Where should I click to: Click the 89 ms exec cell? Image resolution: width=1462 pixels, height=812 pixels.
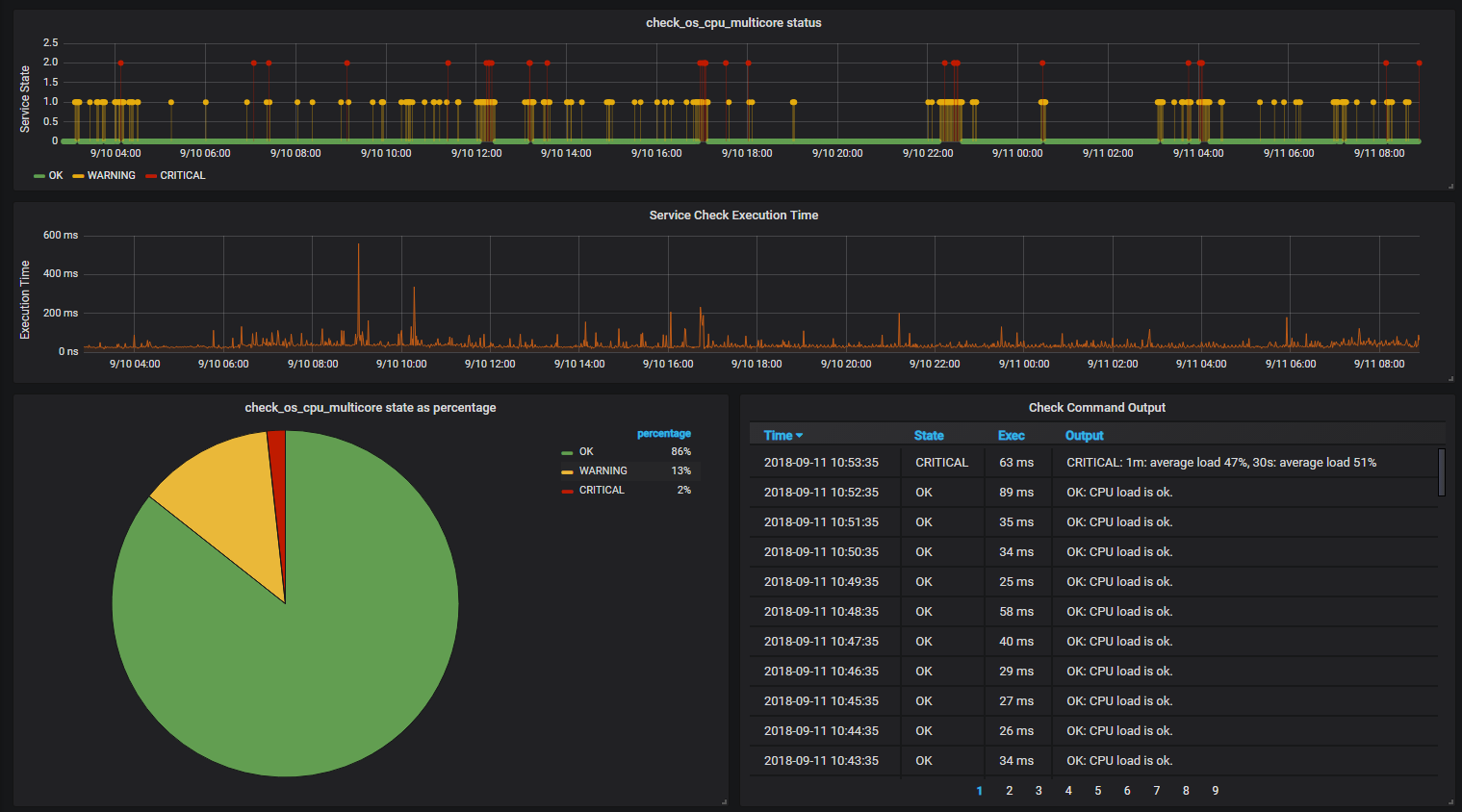point(1016,492)
